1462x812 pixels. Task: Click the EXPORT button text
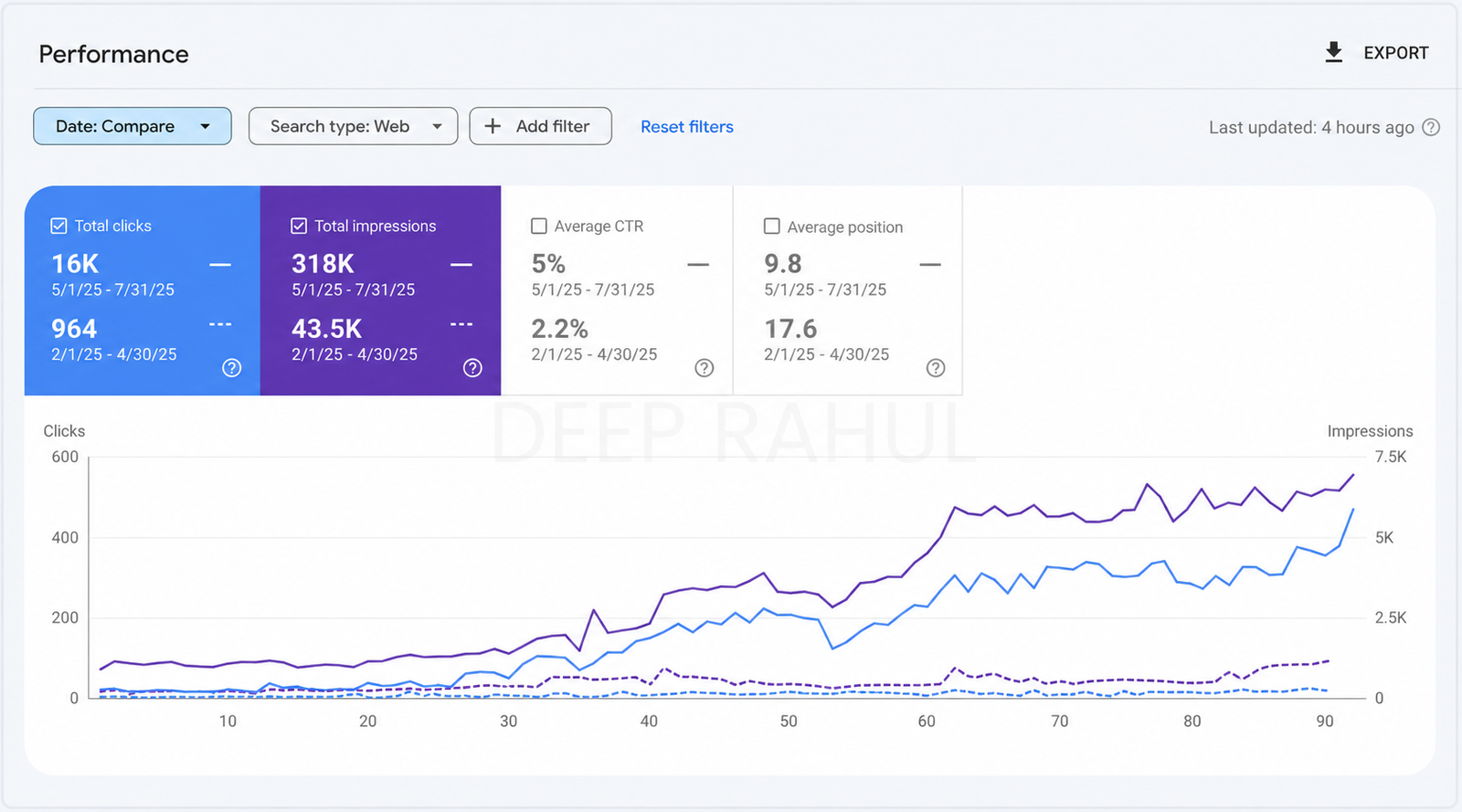coord(1395,53)
